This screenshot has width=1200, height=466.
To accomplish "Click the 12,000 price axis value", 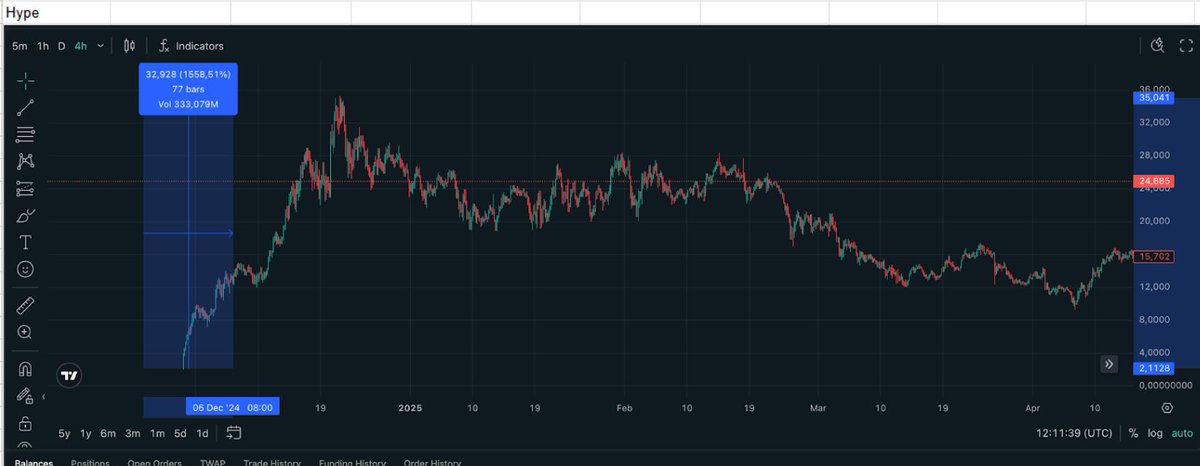I will (x=1156, y=287).
